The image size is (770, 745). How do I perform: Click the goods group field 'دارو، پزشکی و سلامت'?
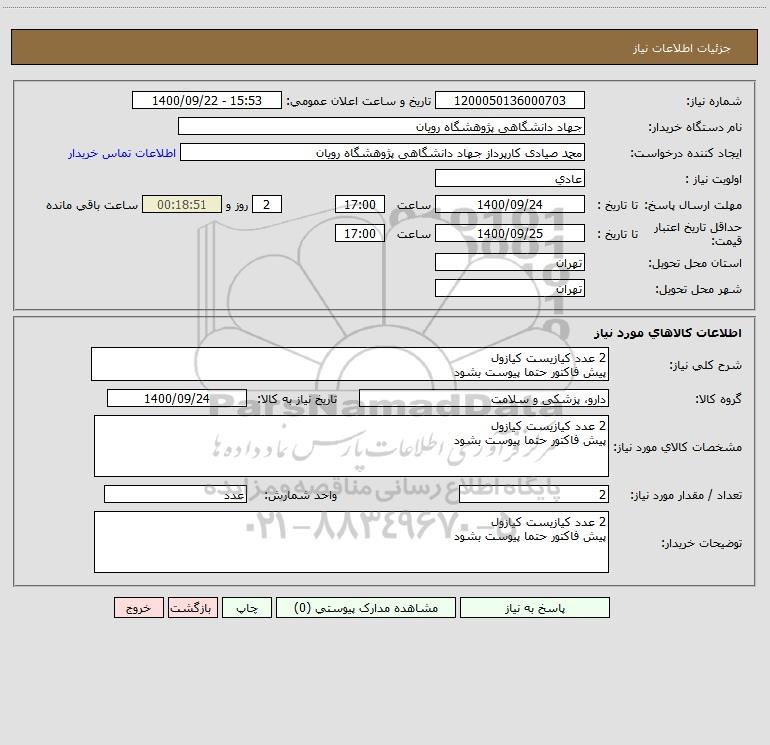(x=484, y=398)
